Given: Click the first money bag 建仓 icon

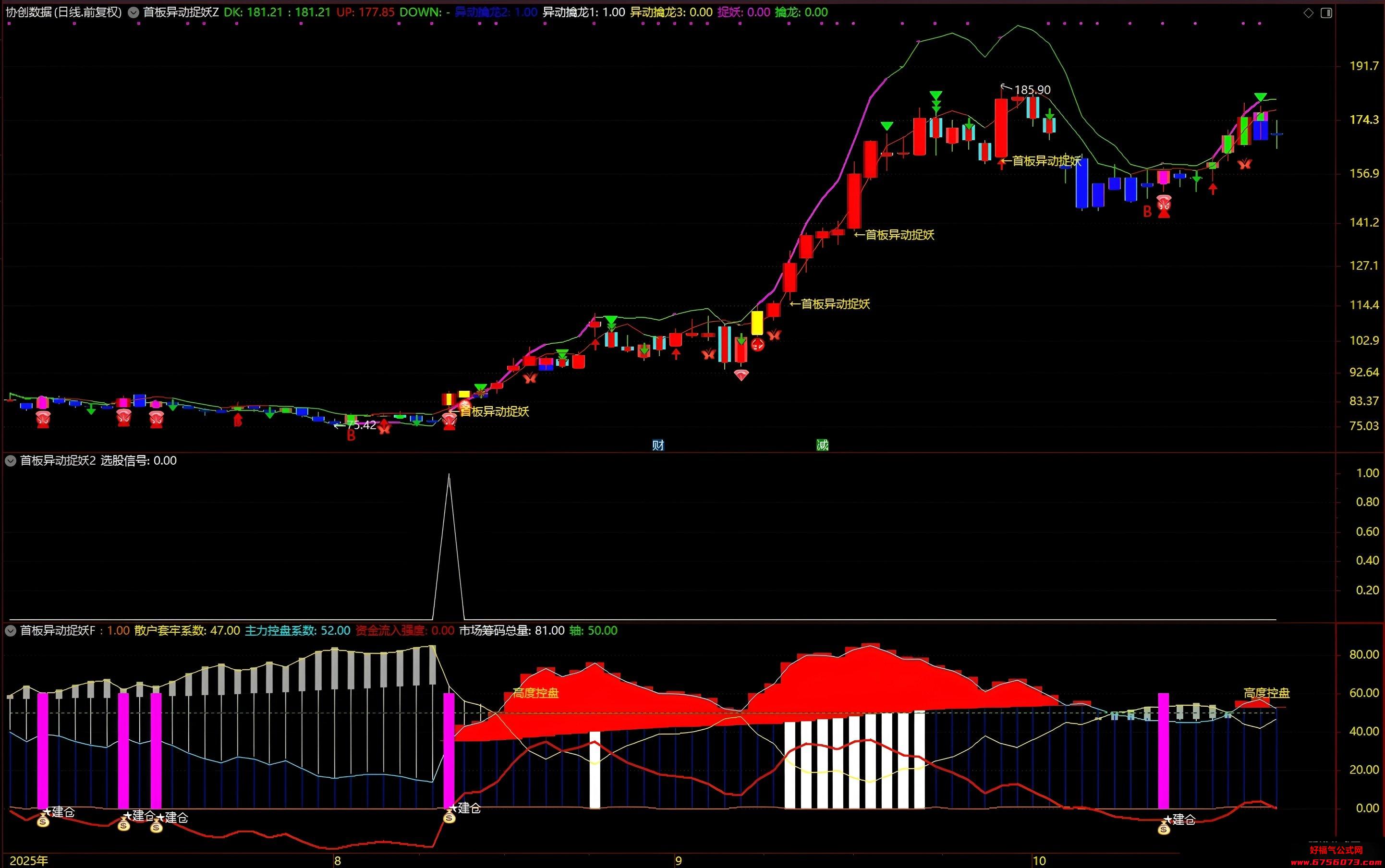Looking at the screenshot, I should [x=43, y=821].
